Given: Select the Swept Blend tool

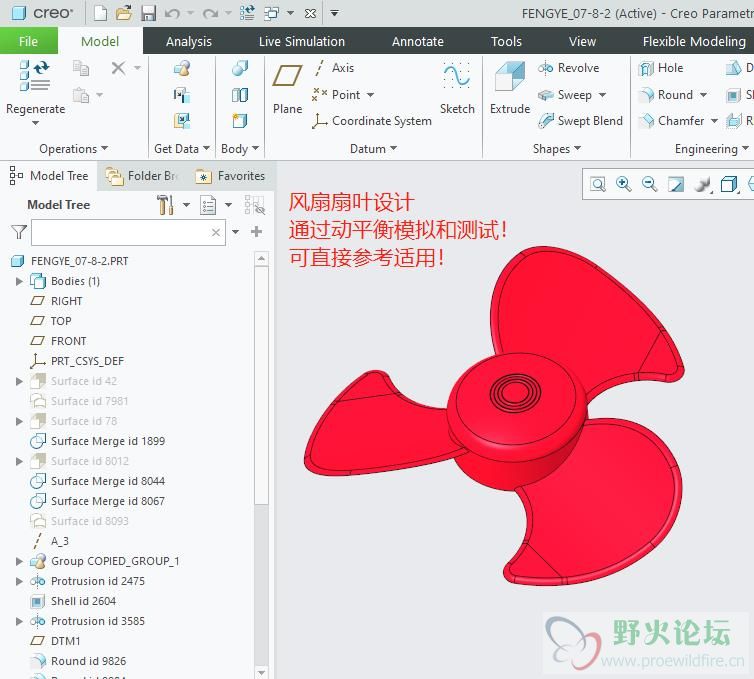Looking at the screenshot, I should pos(580,121).
